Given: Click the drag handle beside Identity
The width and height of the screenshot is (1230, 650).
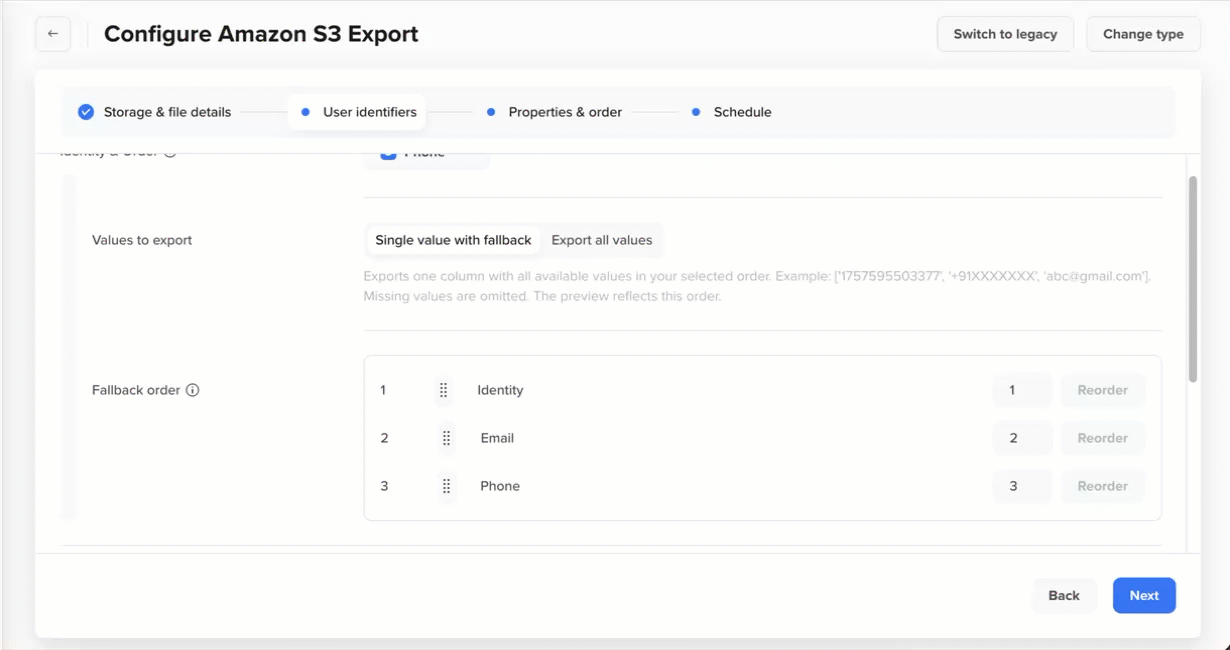Looking at the screenshot, I should coord(444,390).
